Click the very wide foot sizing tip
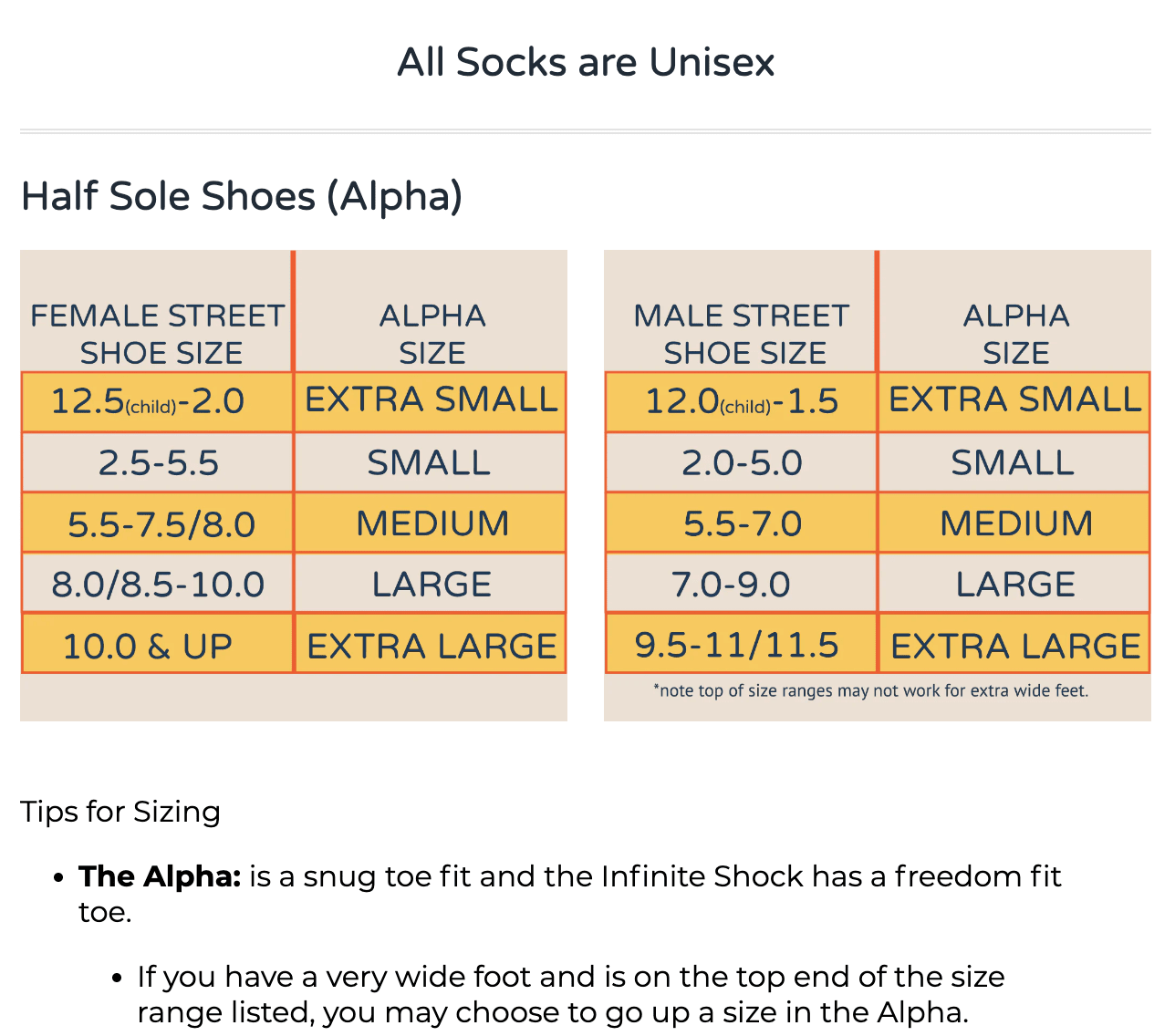The image size is (1175, 1036). tap(570, 994)
